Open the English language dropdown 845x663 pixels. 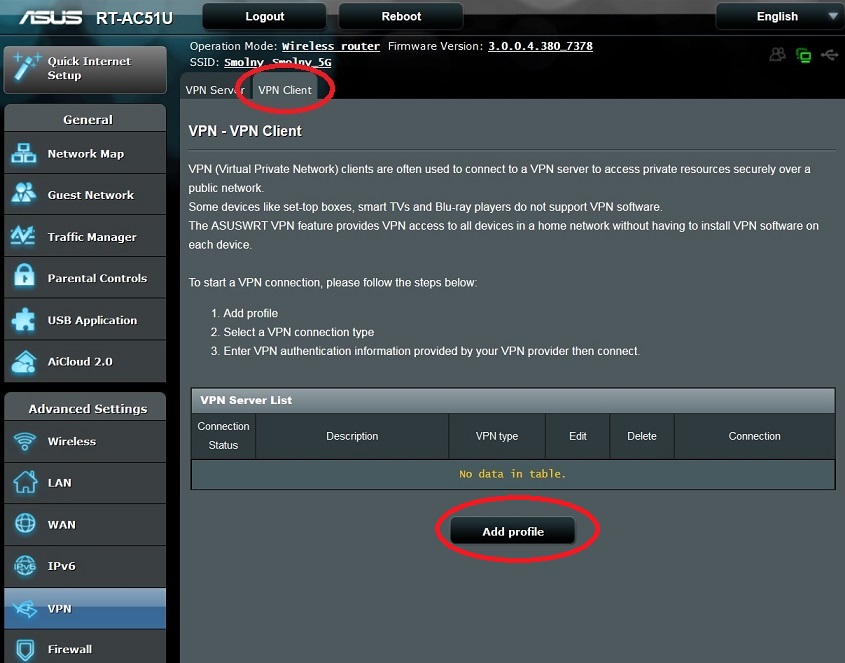778,17
